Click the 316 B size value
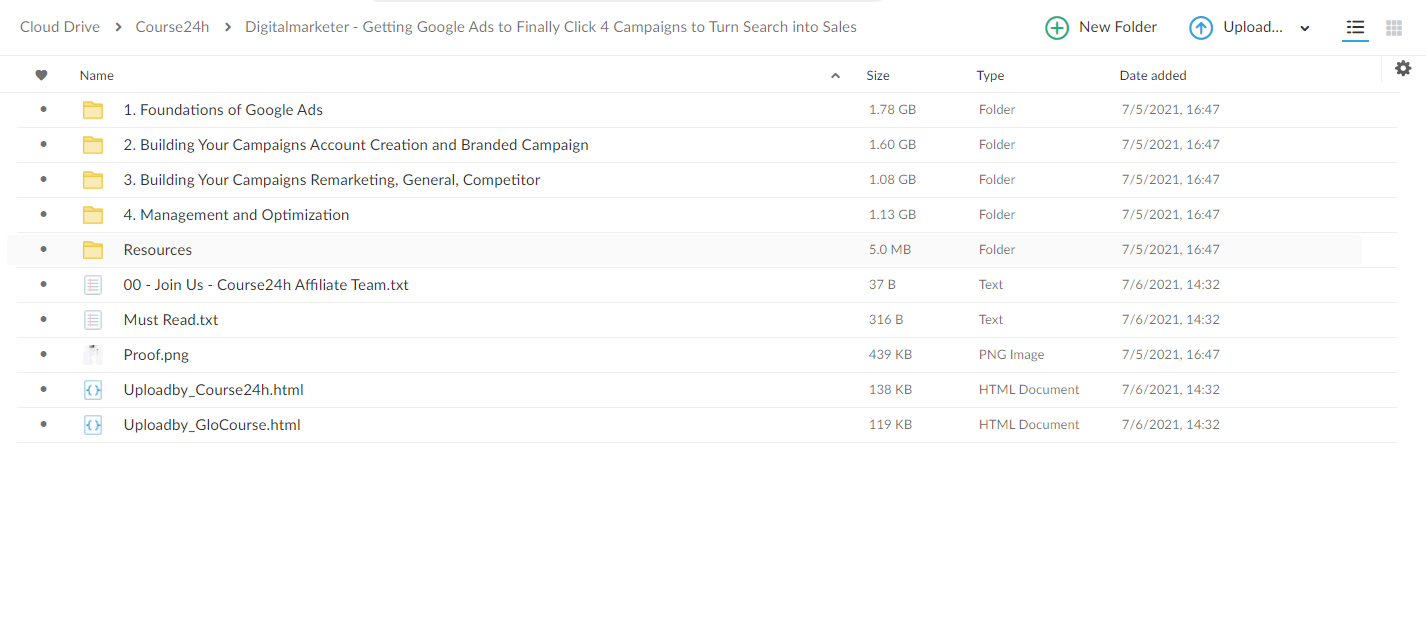The height and width of the screenshot is (630, 1426). 886,320
